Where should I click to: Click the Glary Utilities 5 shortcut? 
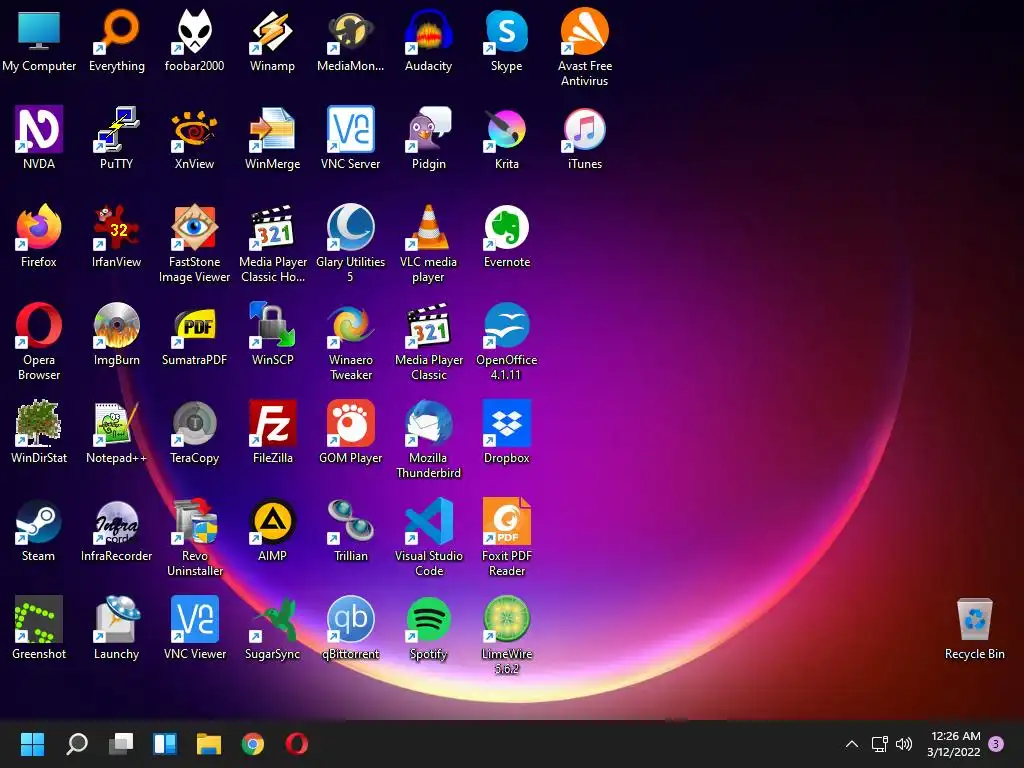pos(351,227)
